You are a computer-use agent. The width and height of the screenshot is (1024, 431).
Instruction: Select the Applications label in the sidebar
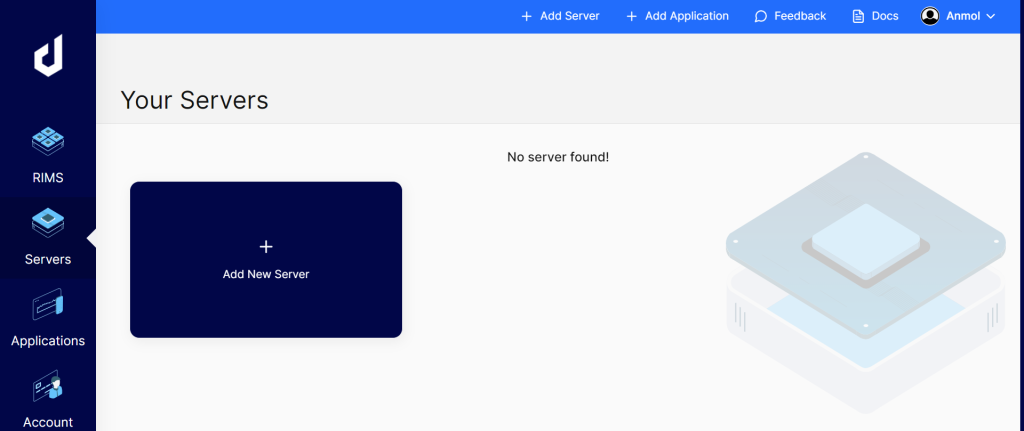click(48, 341)
